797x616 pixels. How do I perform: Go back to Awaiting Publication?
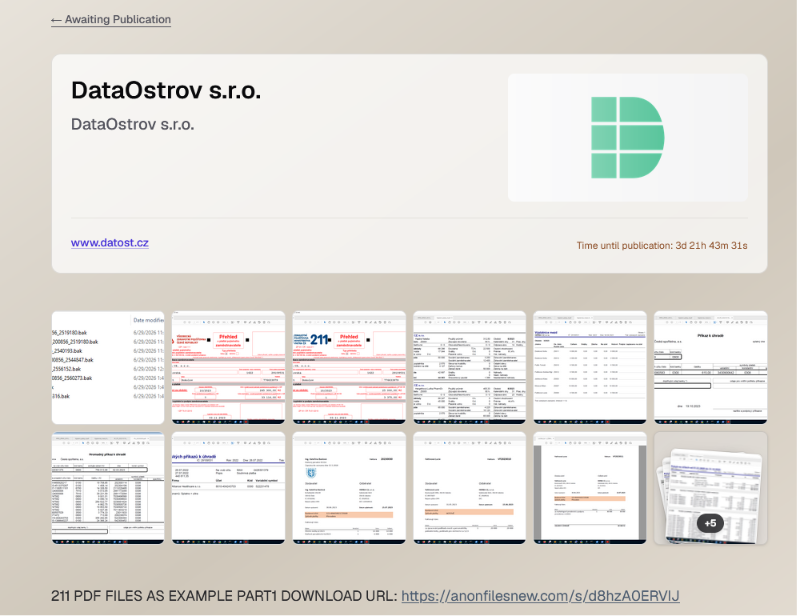111,19
